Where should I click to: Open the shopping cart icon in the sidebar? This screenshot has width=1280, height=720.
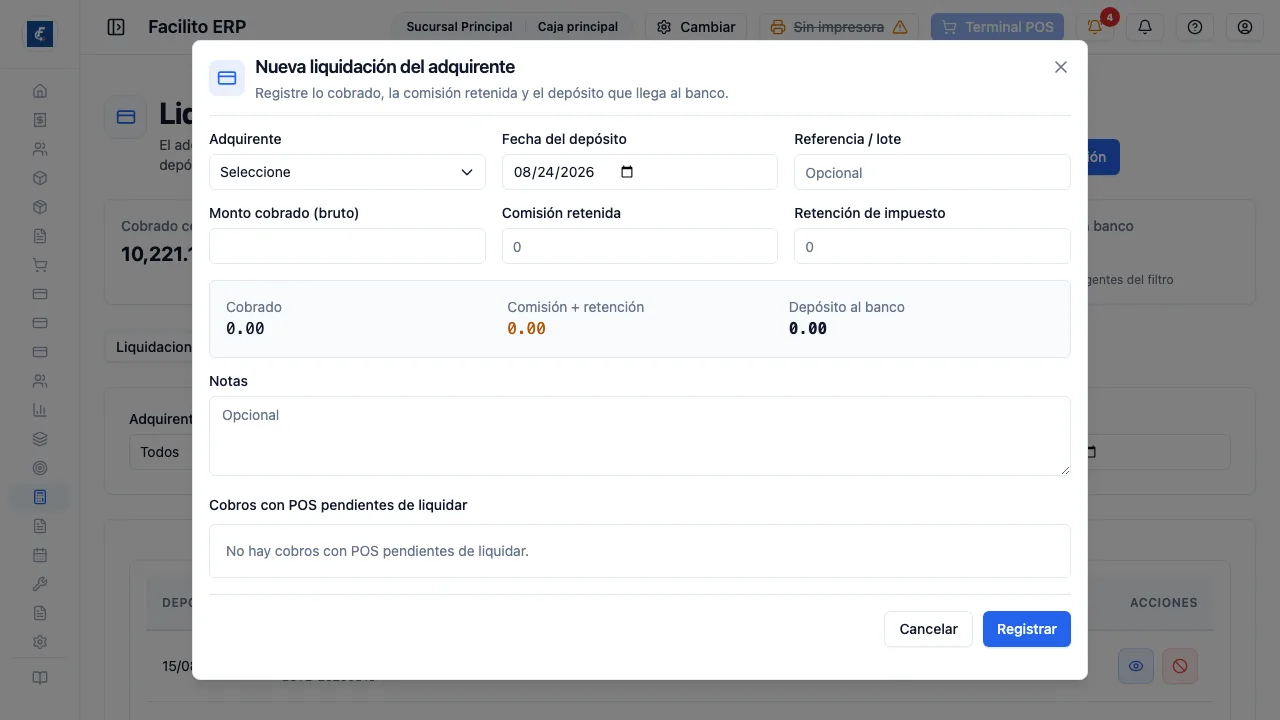coord(40,265)
